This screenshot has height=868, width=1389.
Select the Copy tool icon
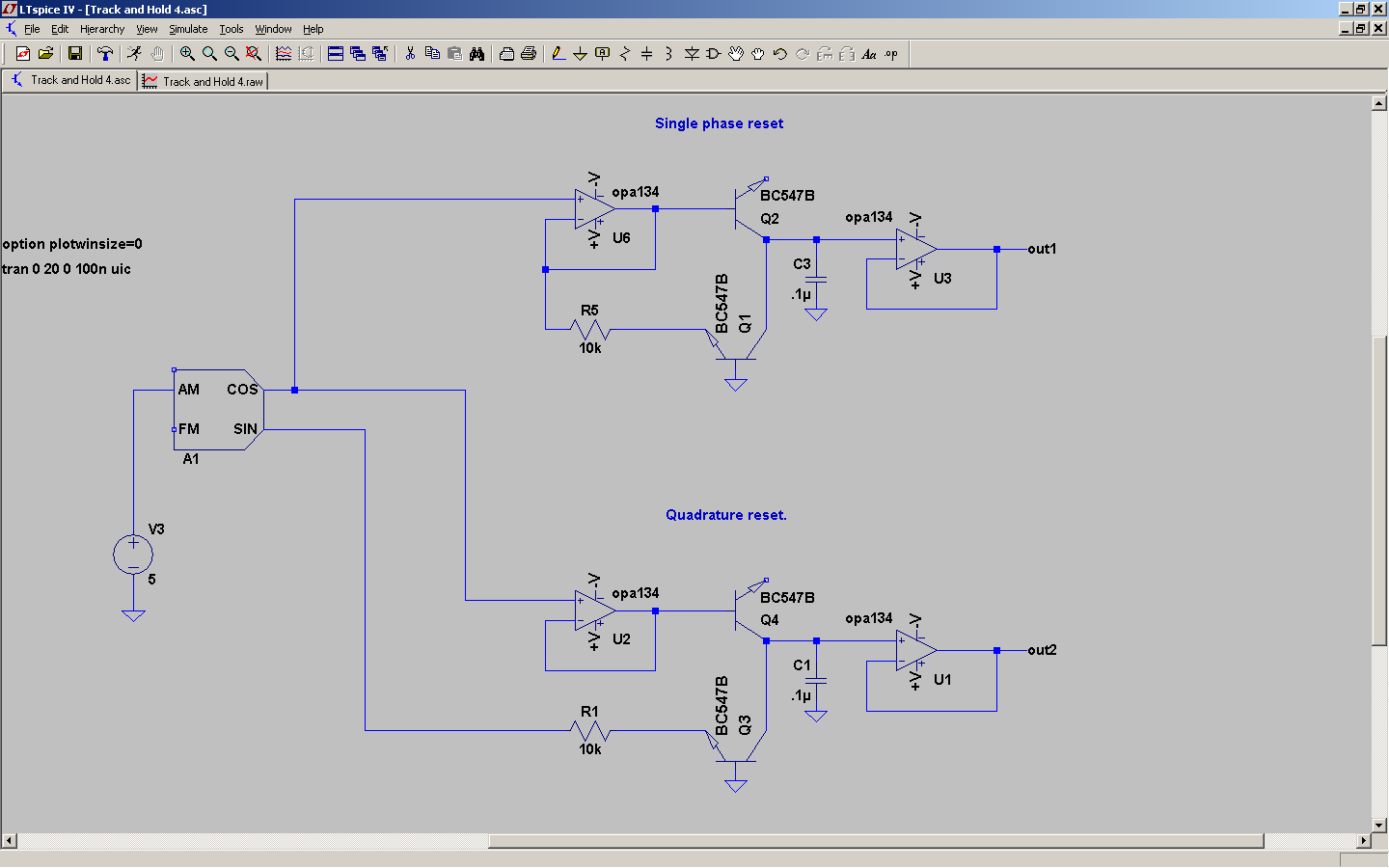[432, 54]
